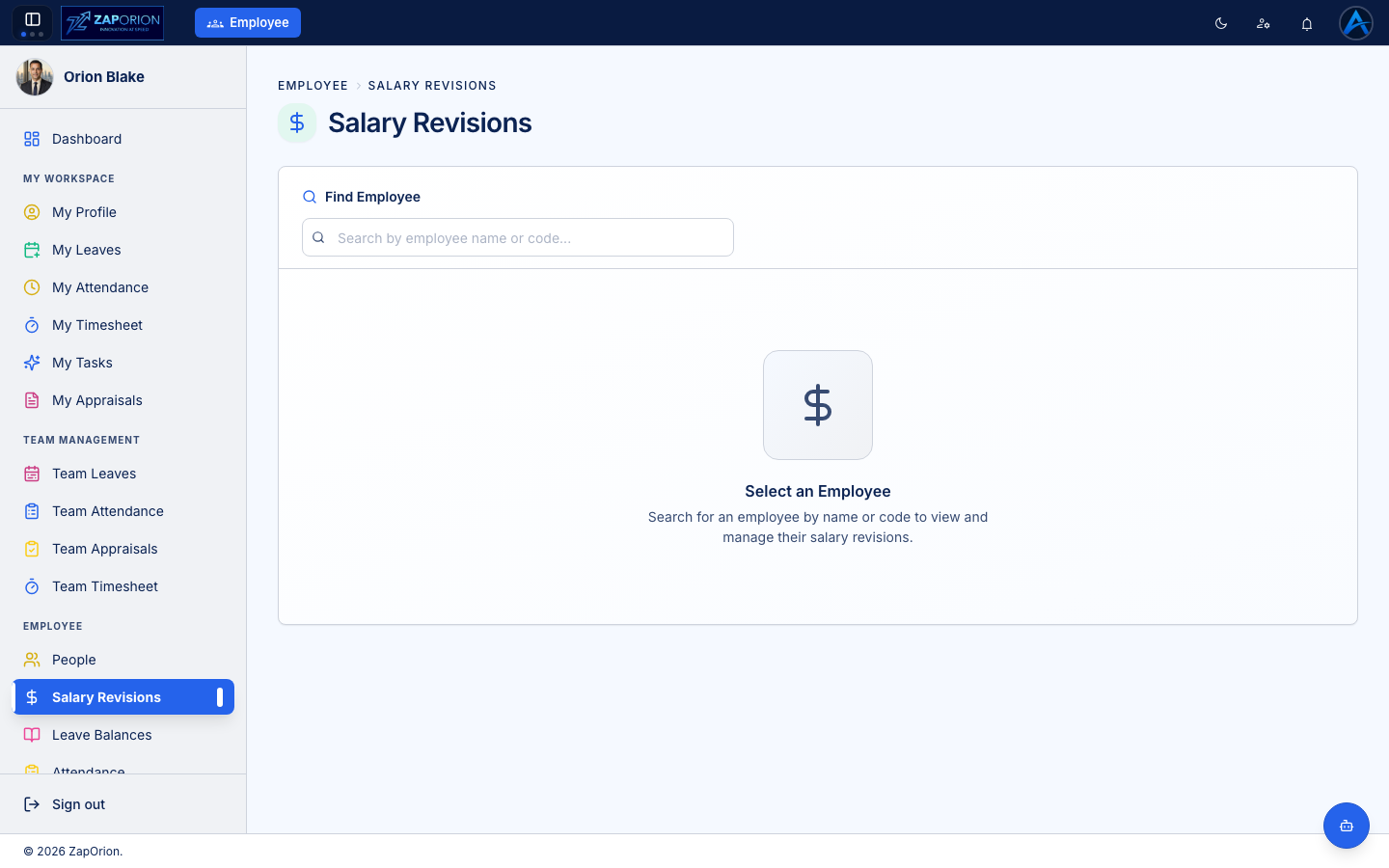Click the large dollar placeholder icon
Viewport: 1389px width, 868px height.
pos(818,405)
